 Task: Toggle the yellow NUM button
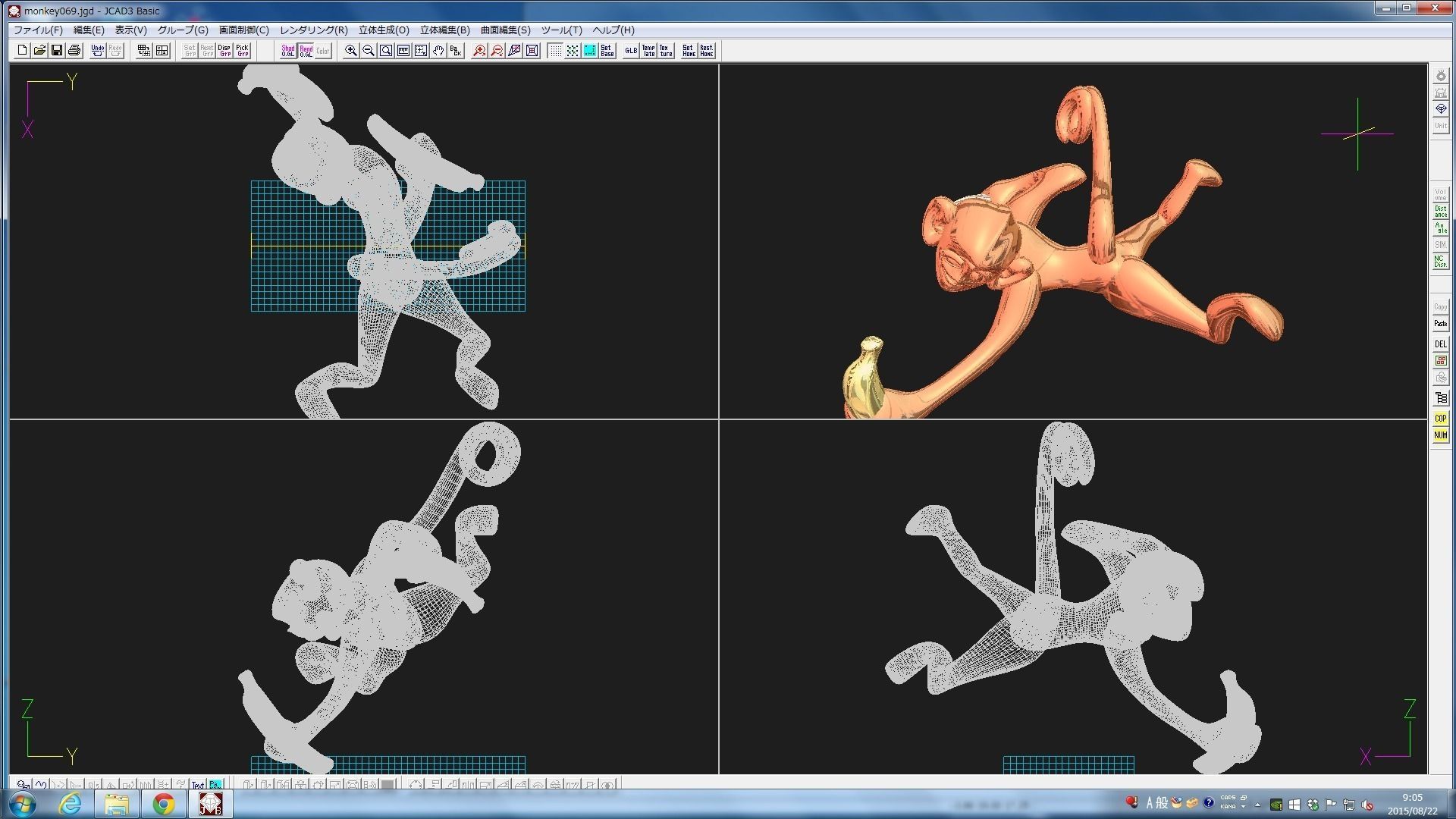(x=1440, y=435)
